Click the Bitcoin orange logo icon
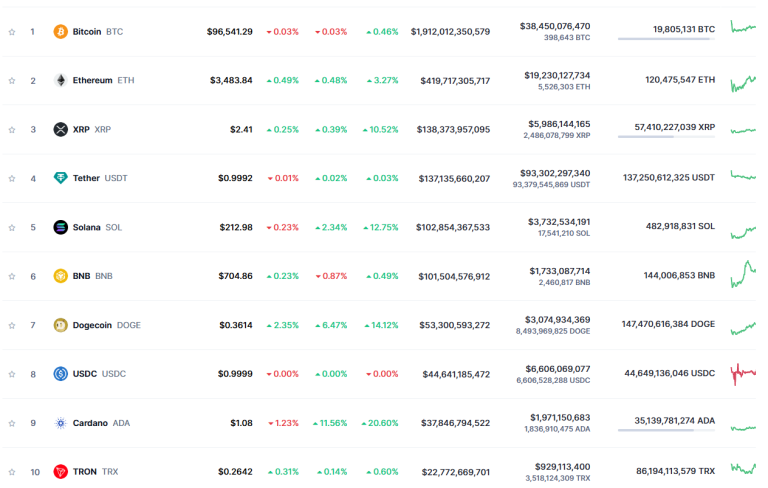The height and width of the screenshot is (488, 768). [60, 32]
